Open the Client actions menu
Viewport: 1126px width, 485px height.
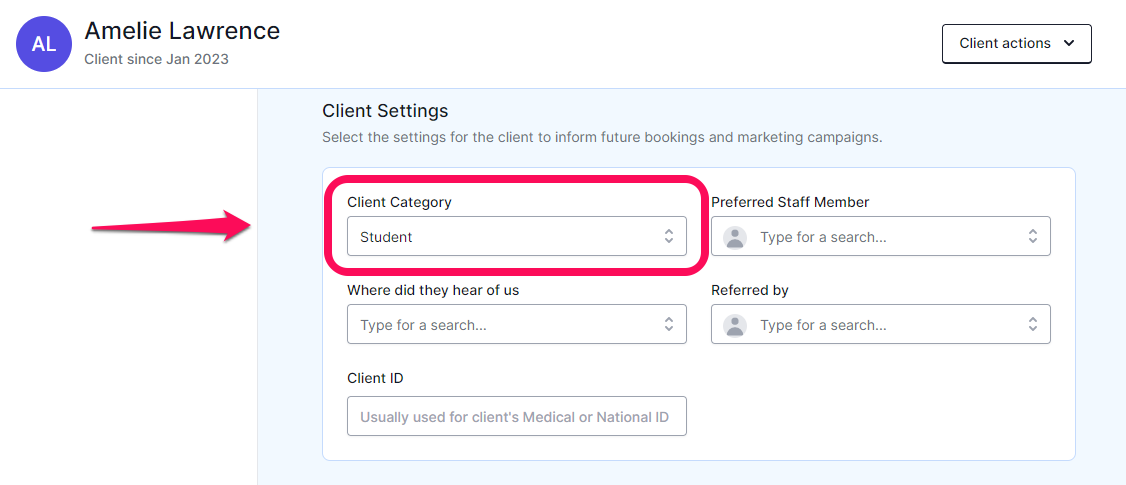1017,43
